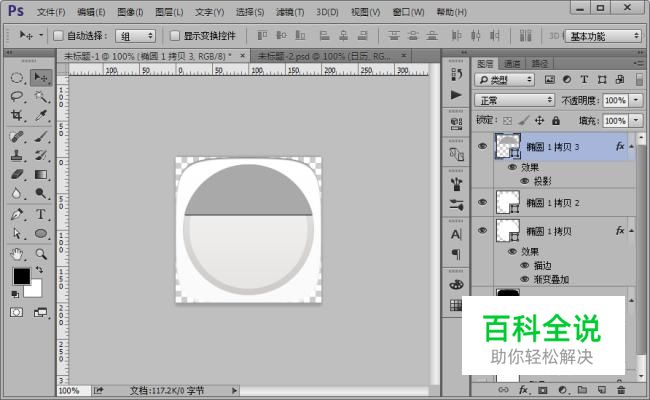The width and height of the screenshot is (650, 400).
Task: Select the Pen tool
Action: (x=17, y=214)
